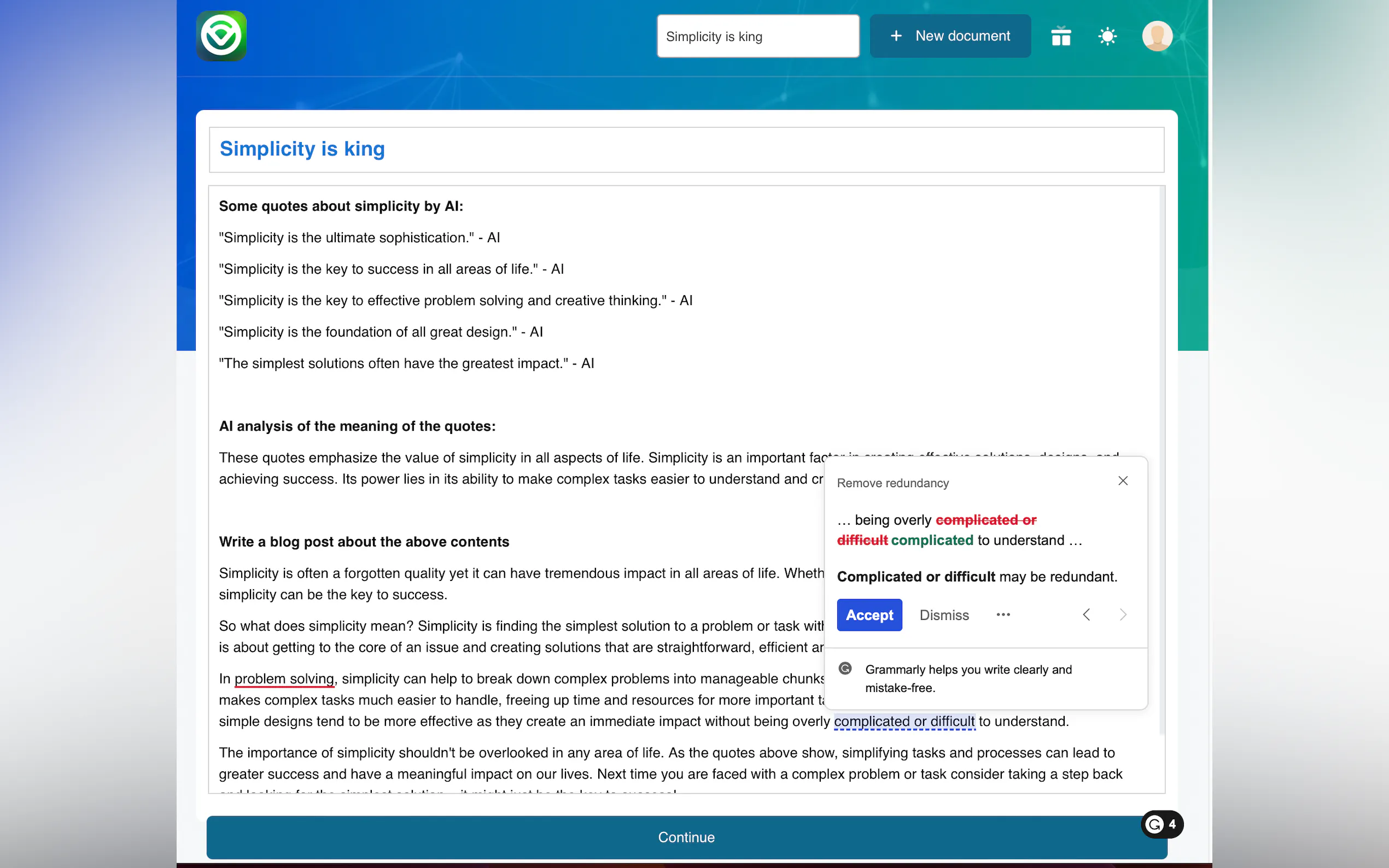Screen dimensions: 1389x868
Task: Click the quote 'The simplest solutions often have the greatest impact.'
Action: 406,363
